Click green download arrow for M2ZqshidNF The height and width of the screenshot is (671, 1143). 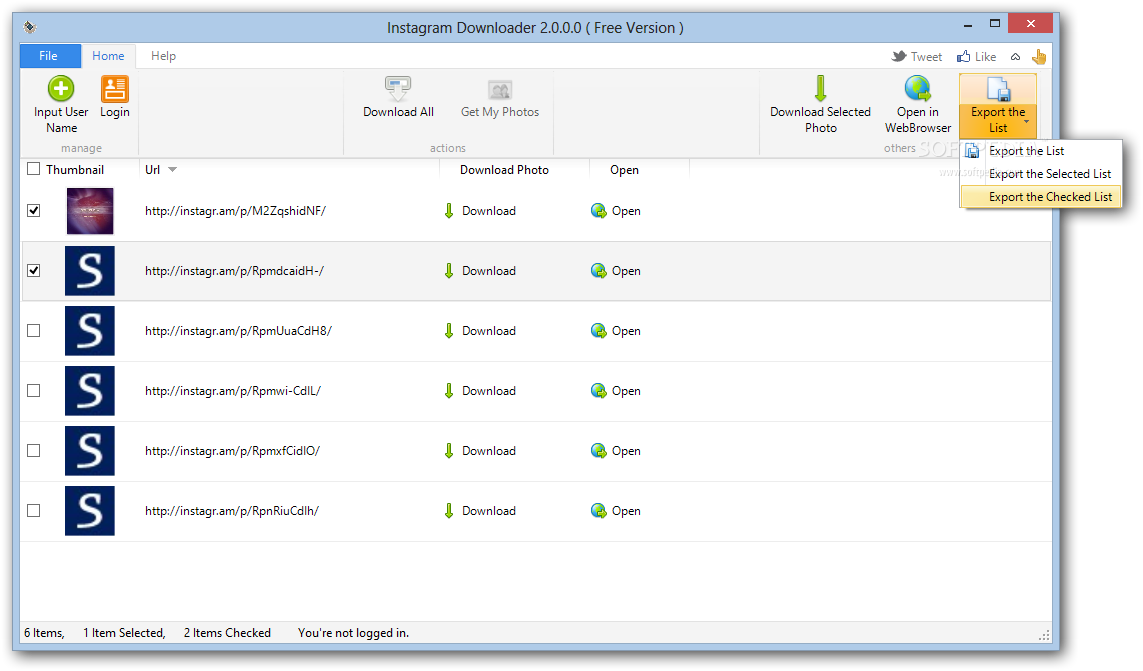pyautogui.click(x=449, y=211)
